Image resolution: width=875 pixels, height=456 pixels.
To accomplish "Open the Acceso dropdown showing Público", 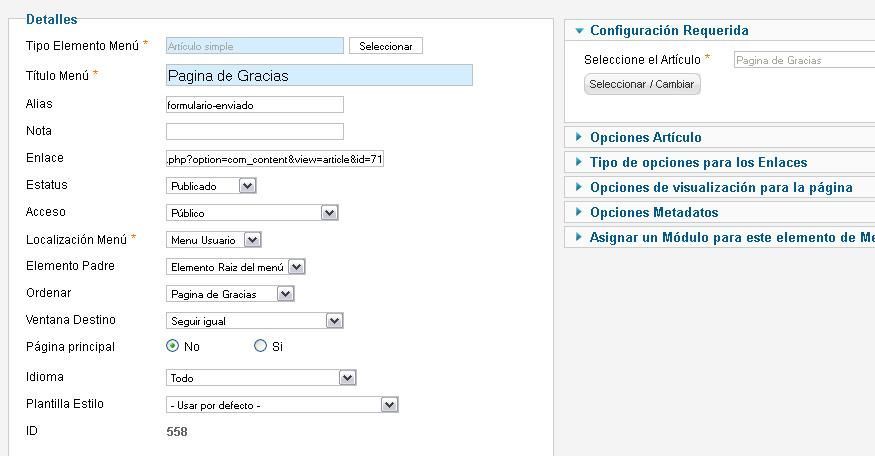I will 252,213.
